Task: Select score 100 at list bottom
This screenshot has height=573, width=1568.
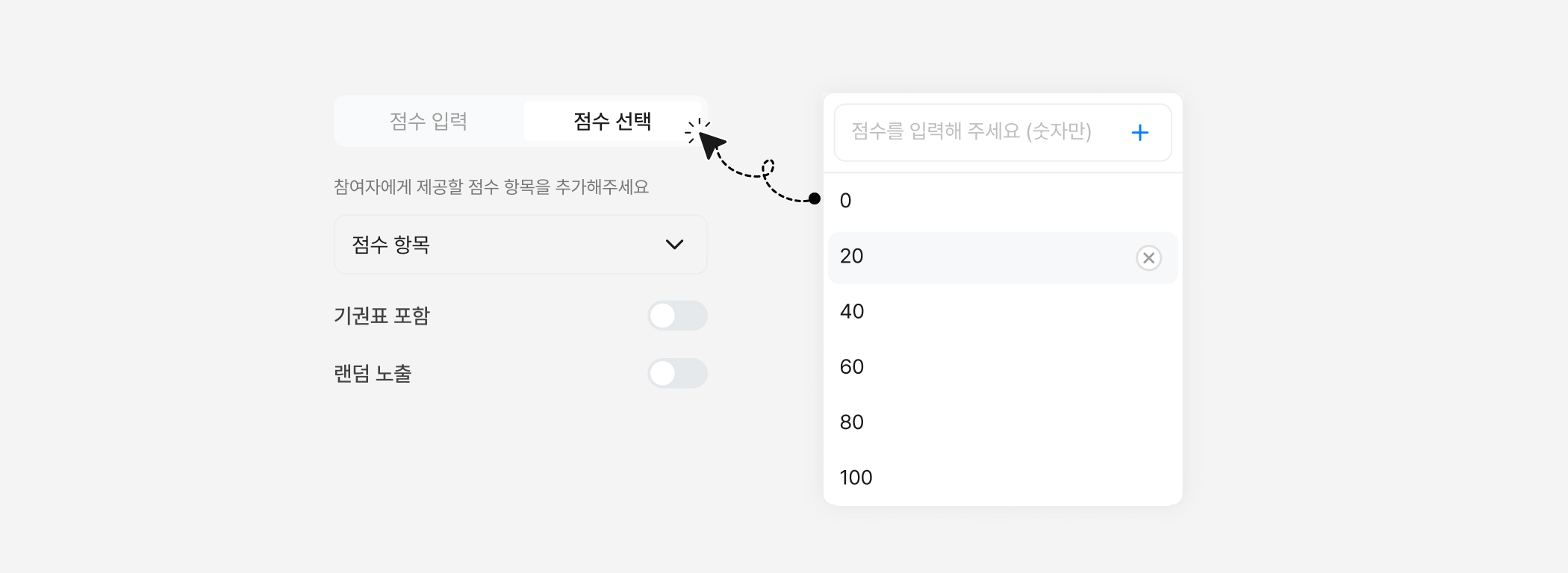Action: (x=1001, y=477)
